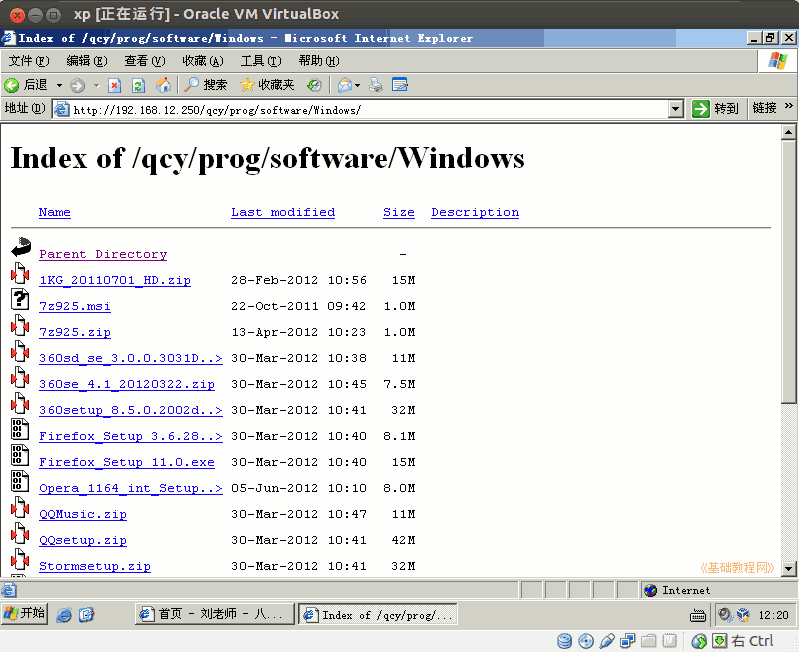The height and width of the screenshot is (652, 799).
Task: Click the system clock showing 12:20
Action: click(773, 615)
